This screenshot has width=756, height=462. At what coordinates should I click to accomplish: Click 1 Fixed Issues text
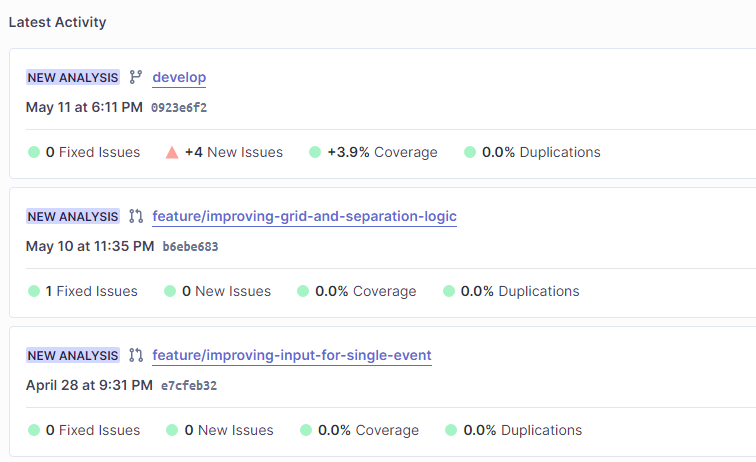(92, 291)
